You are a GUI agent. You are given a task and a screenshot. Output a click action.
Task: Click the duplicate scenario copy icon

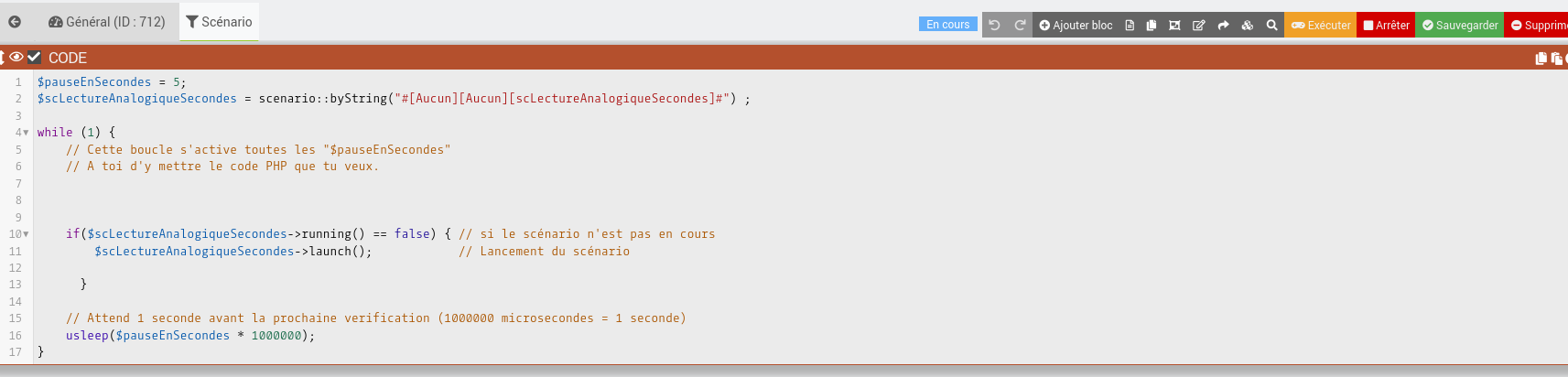(x=1152, y=26)
